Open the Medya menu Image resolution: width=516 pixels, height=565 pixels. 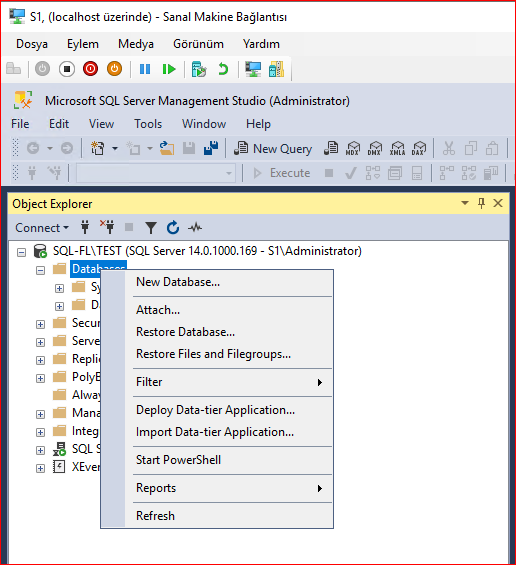tap(136, 44)
